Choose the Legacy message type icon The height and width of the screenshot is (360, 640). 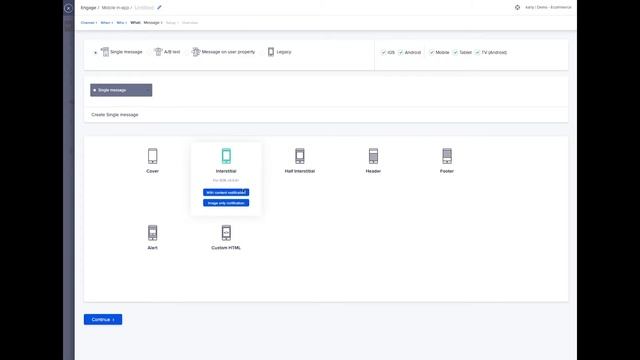click(271, 52)
